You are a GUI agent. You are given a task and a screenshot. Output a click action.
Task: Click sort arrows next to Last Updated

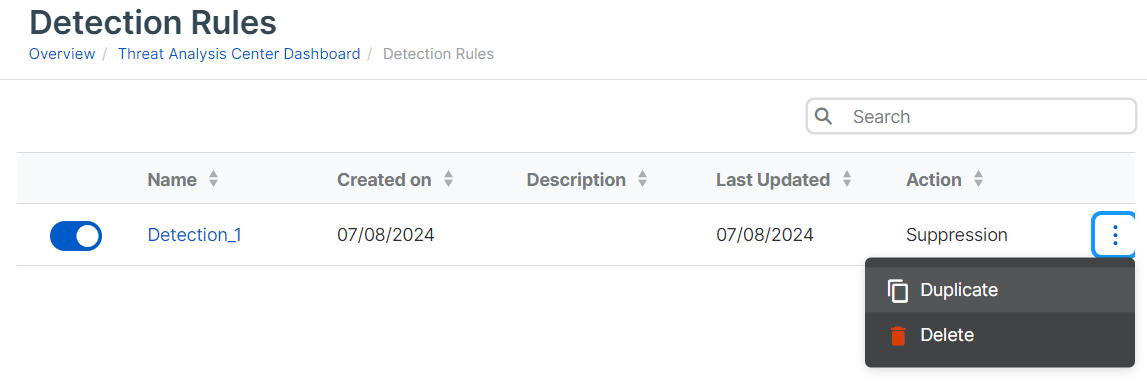[x=846, y=179]
